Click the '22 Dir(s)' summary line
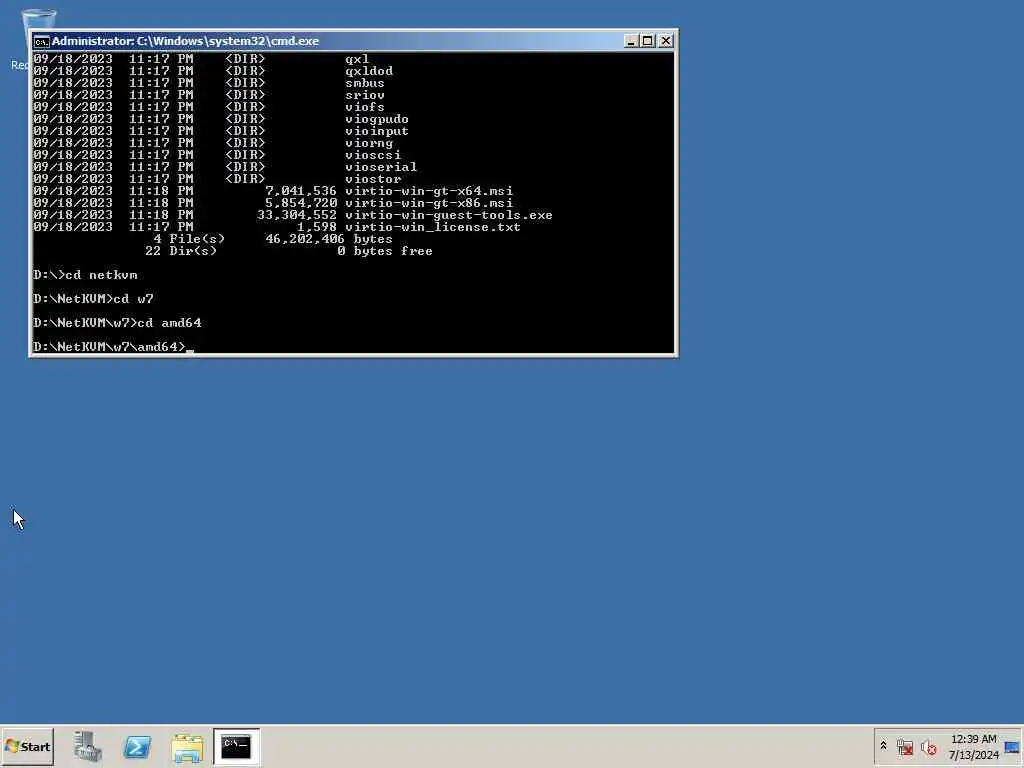 click(x=289, y=251)
